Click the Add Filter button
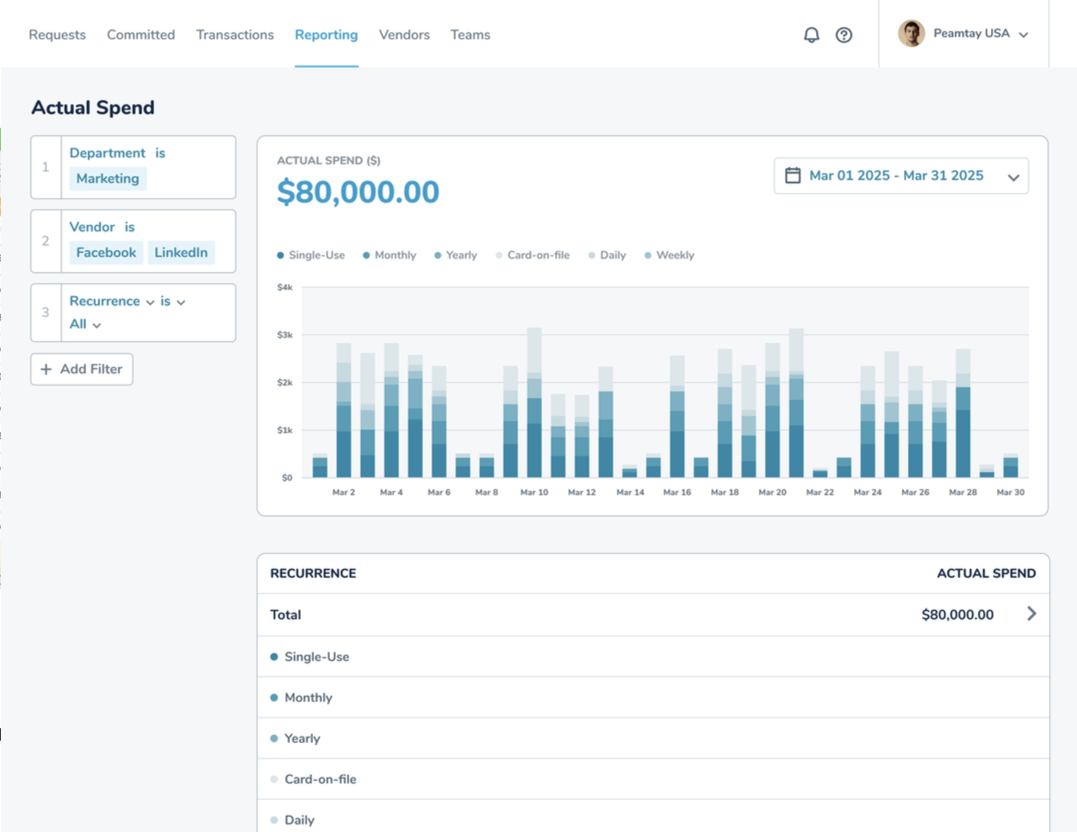The image size is (1077, 832). 82,370
